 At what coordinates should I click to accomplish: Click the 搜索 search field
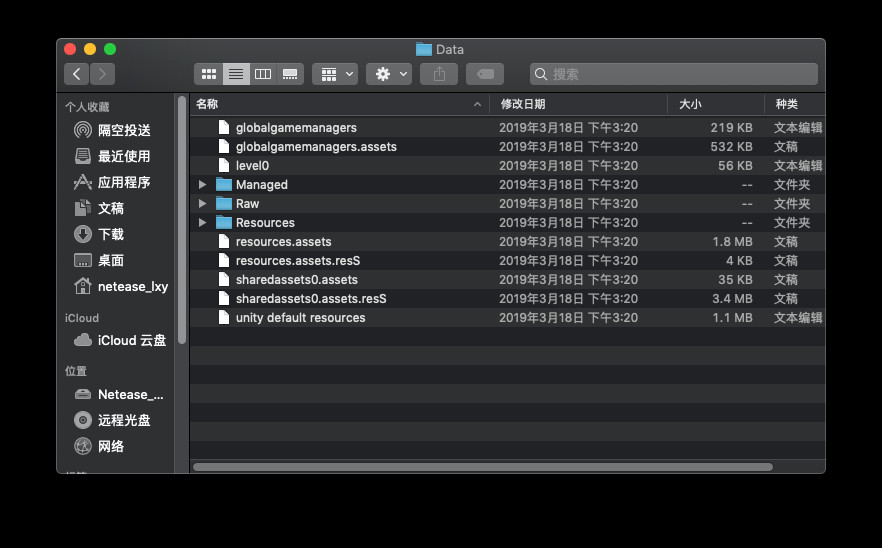point(680,74)
